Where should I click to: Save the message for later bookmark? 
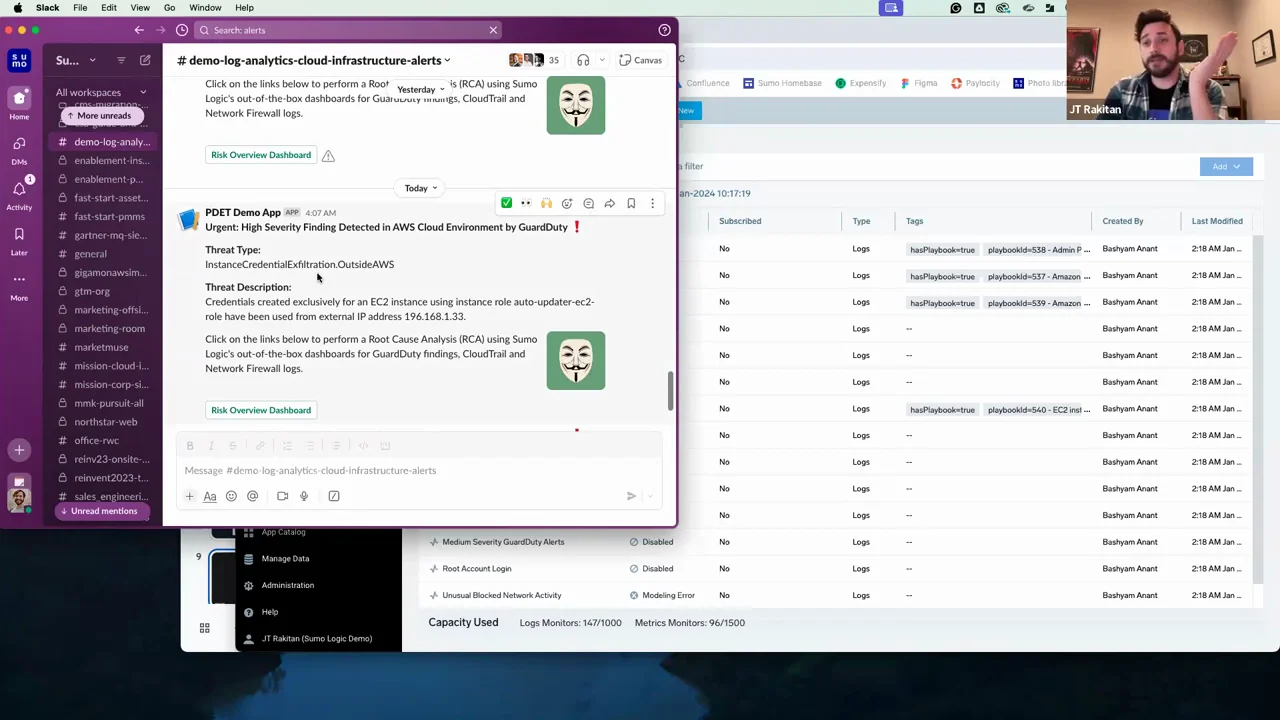coord(631,204)
